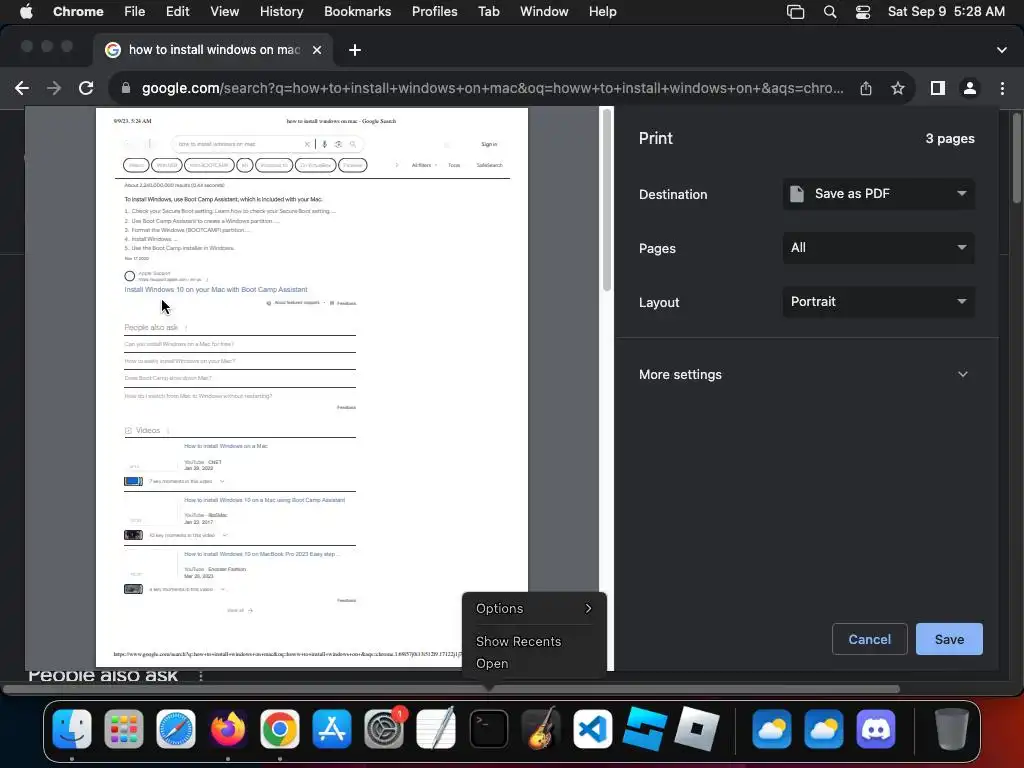
Task: Open a new tab with plus button
Action: (355, 50)
